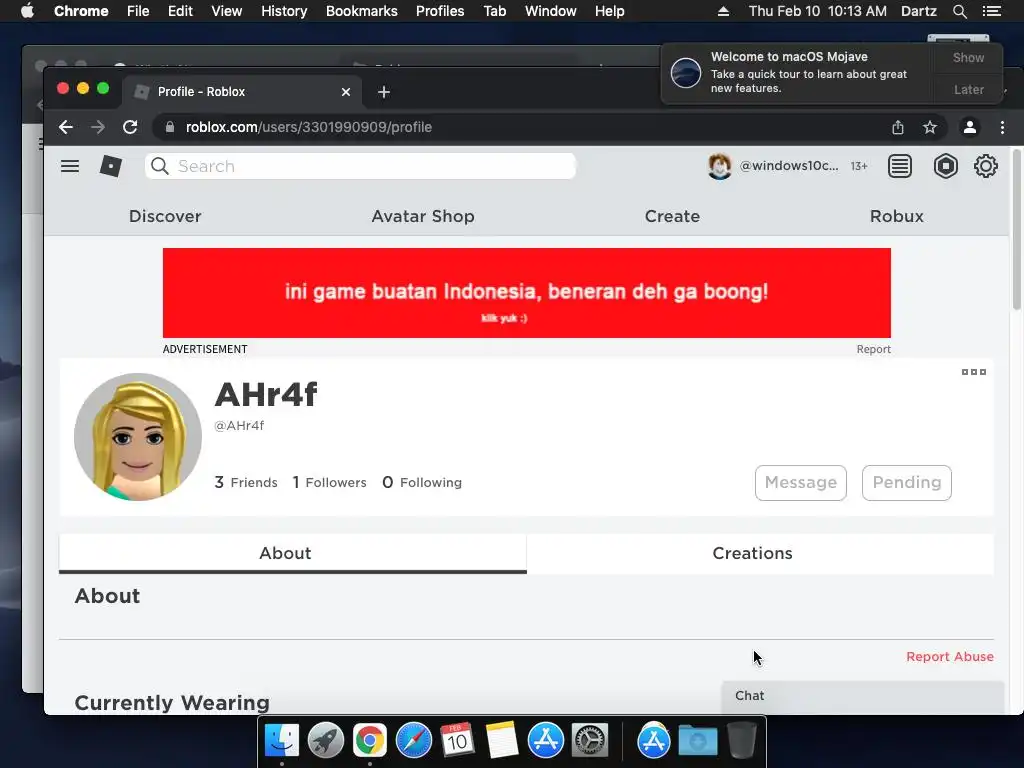
Task: Open the Apple menu
Action: [27, 11]
